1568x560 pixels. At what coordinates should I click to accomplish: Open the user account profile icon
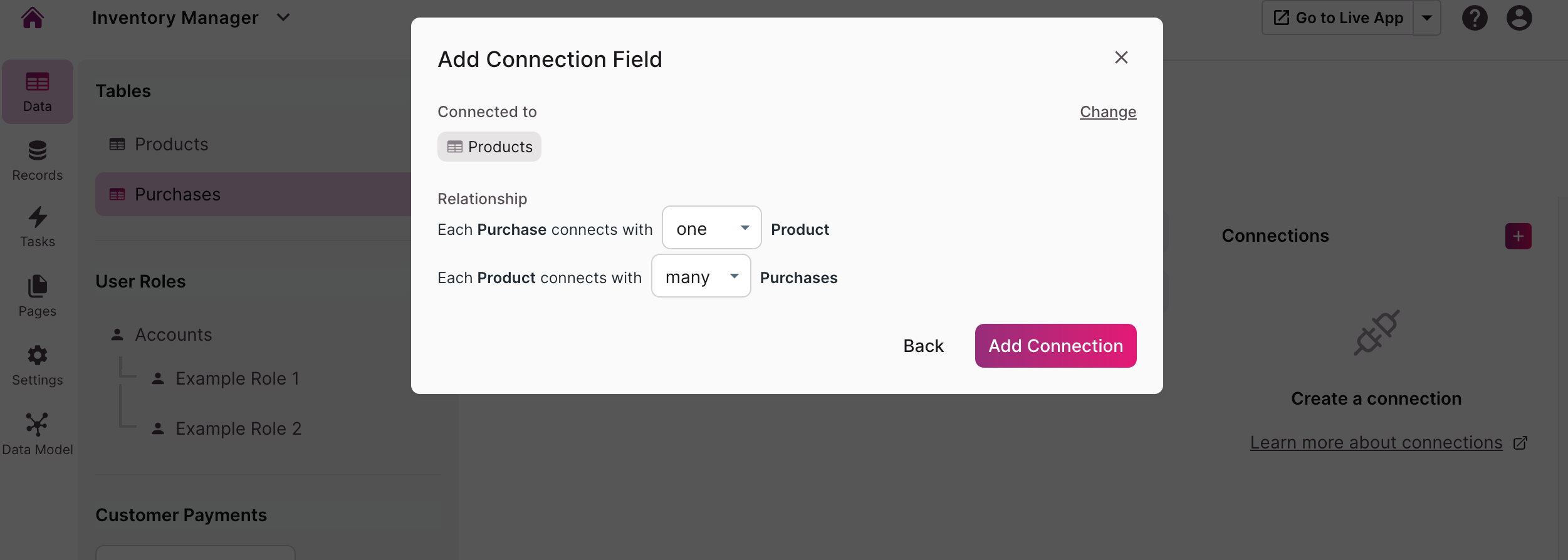tap(1519, 18)
